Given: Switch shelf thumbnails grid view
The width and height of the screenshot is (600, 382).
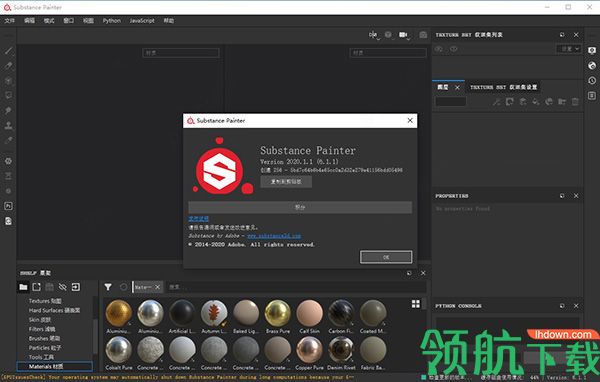Looking at the screenshot, I should point(416,304).
